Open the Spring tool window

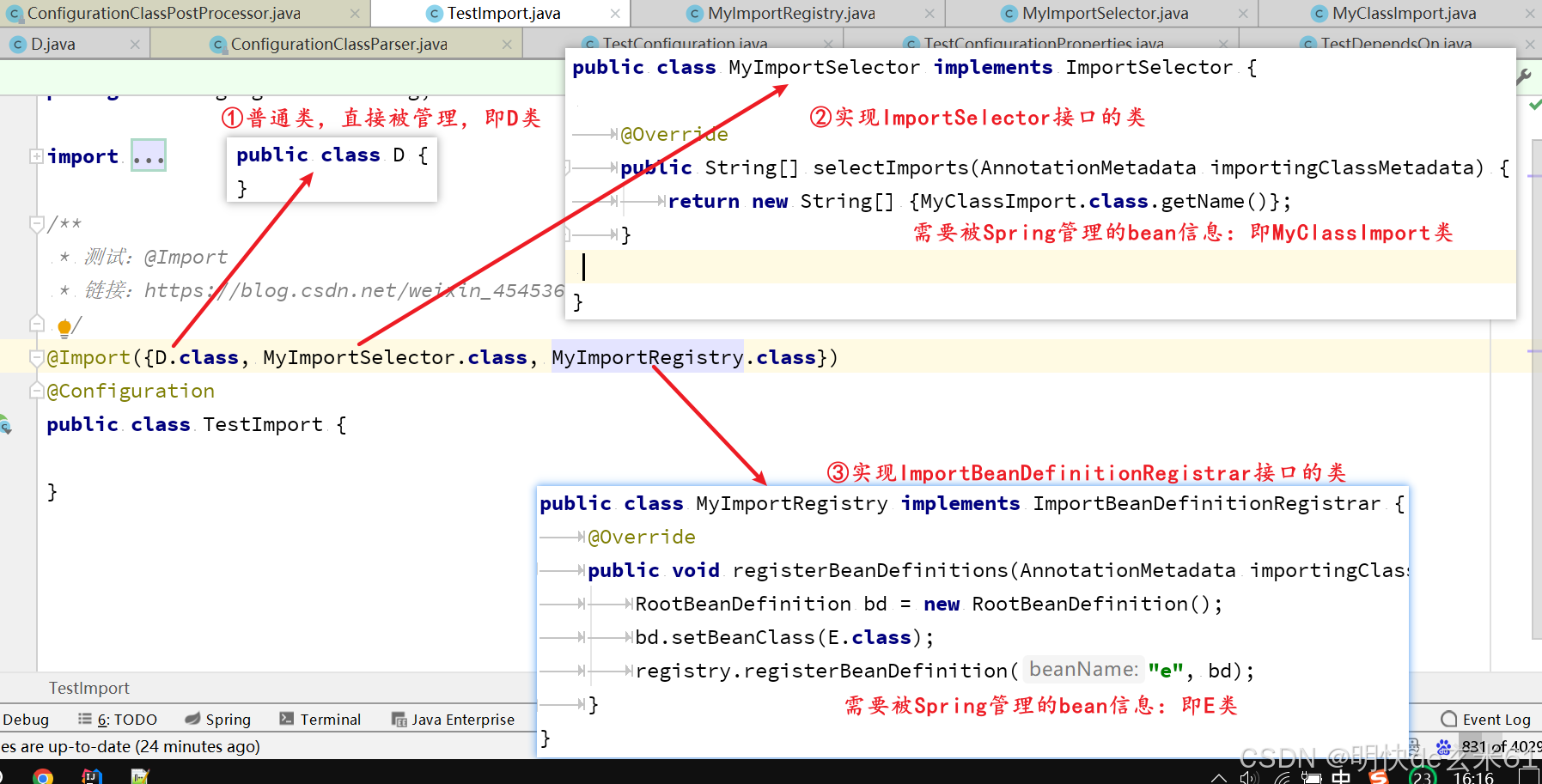tap(218, 720)
